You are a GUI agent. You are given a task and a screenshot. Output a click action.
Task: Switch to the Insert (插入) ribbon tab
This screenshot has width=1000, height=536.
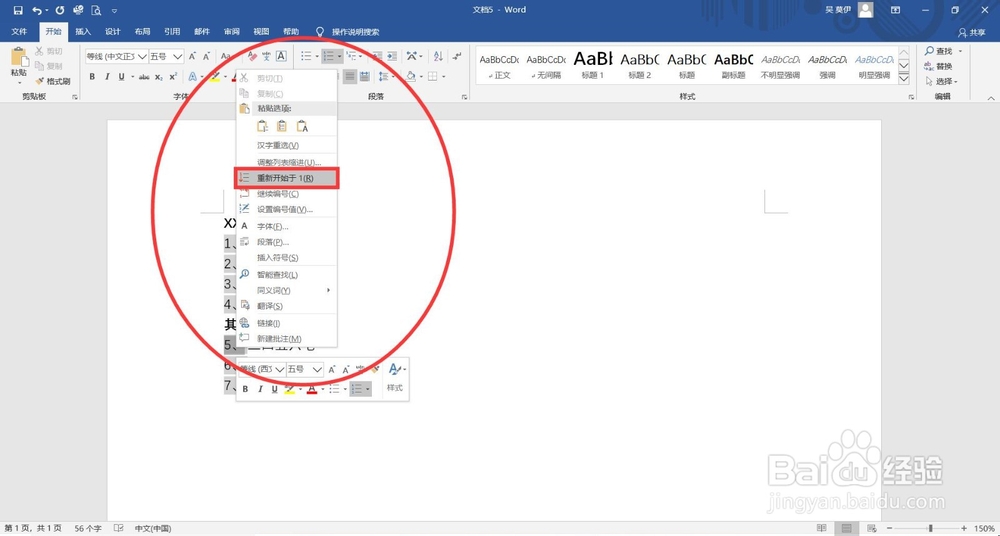pyautogui.click(x=83, y=31)
